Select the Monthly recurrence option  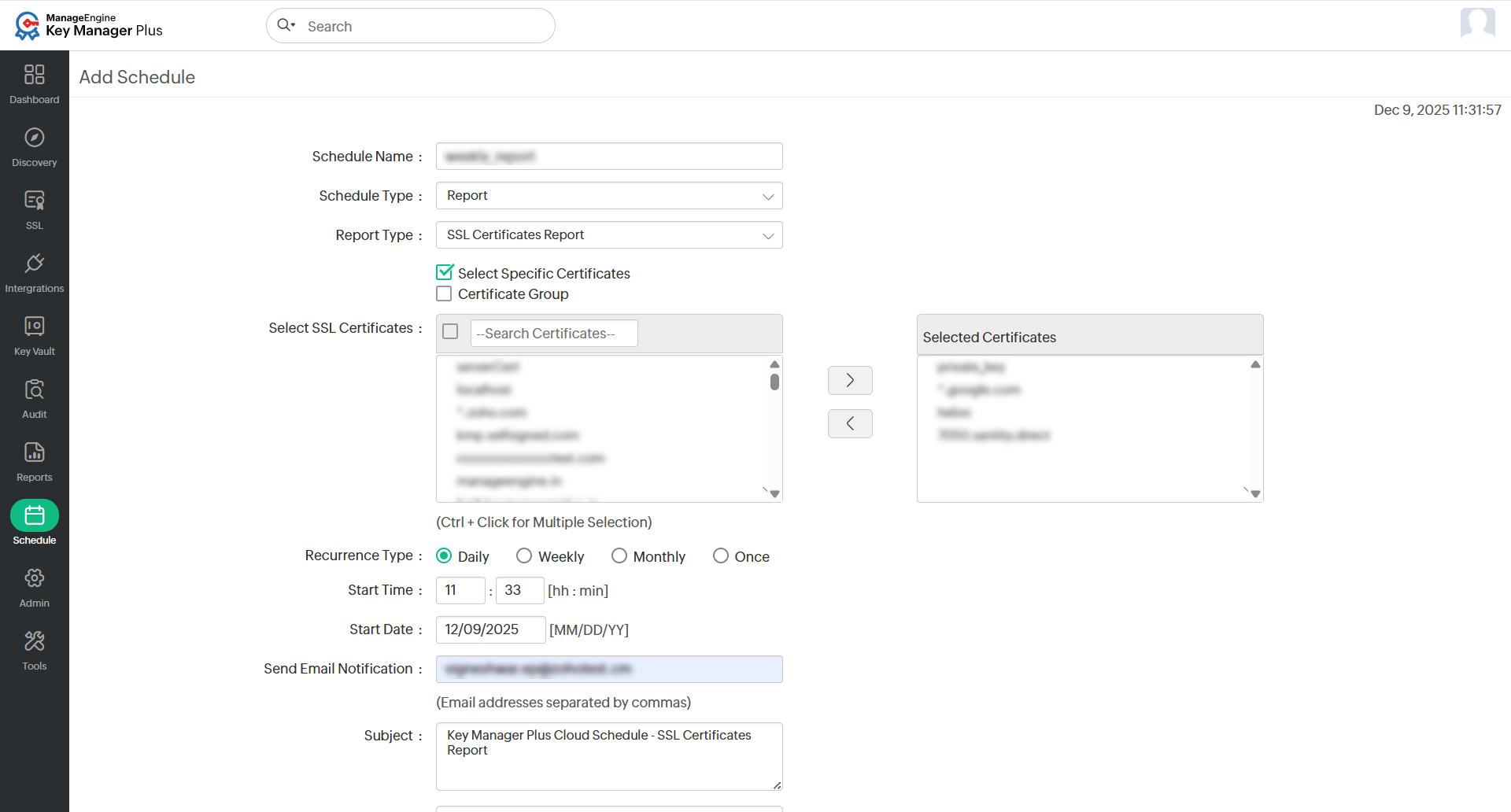[619, 556]
